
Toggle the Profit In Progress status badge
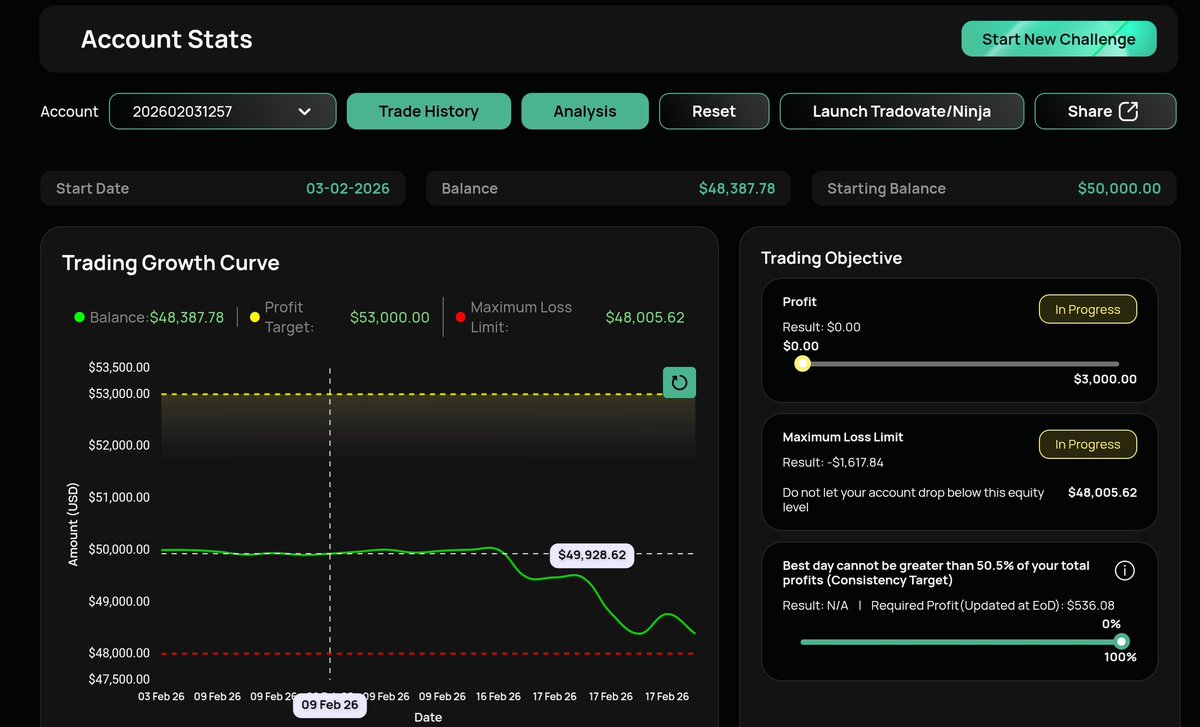[x=1087, y=309]
